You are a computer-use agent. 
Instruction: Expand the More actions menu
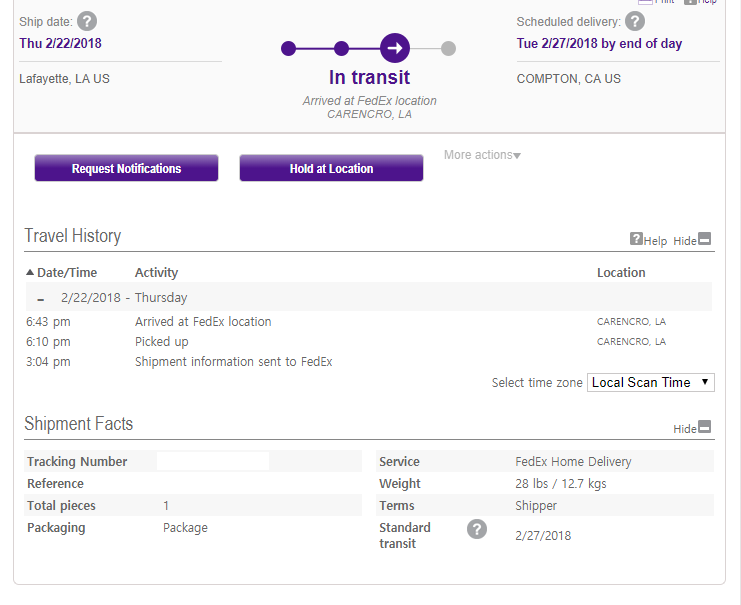click(x=483, y=155)
